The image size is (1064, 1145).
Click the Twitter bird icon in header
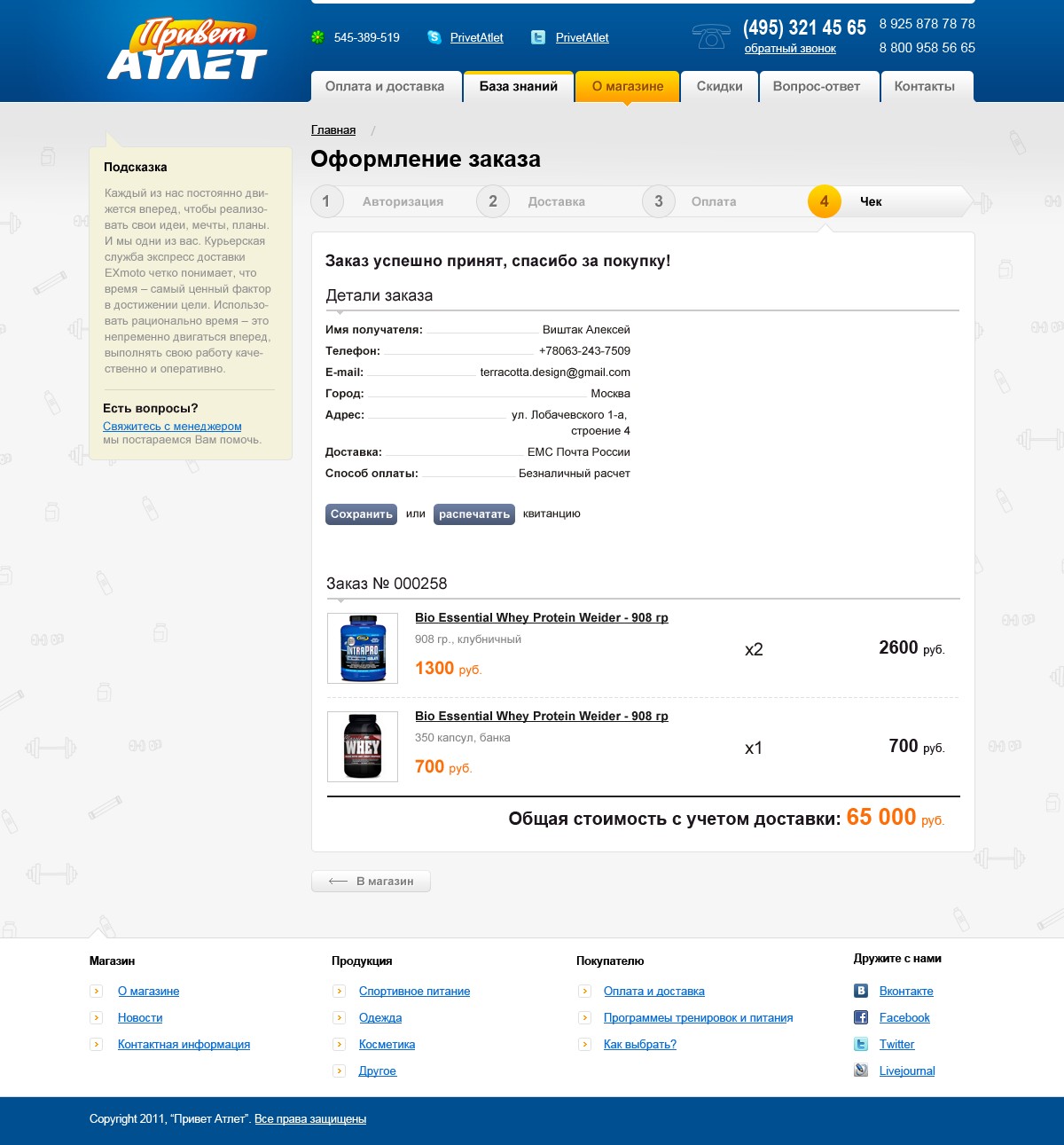tap(538, 37)
